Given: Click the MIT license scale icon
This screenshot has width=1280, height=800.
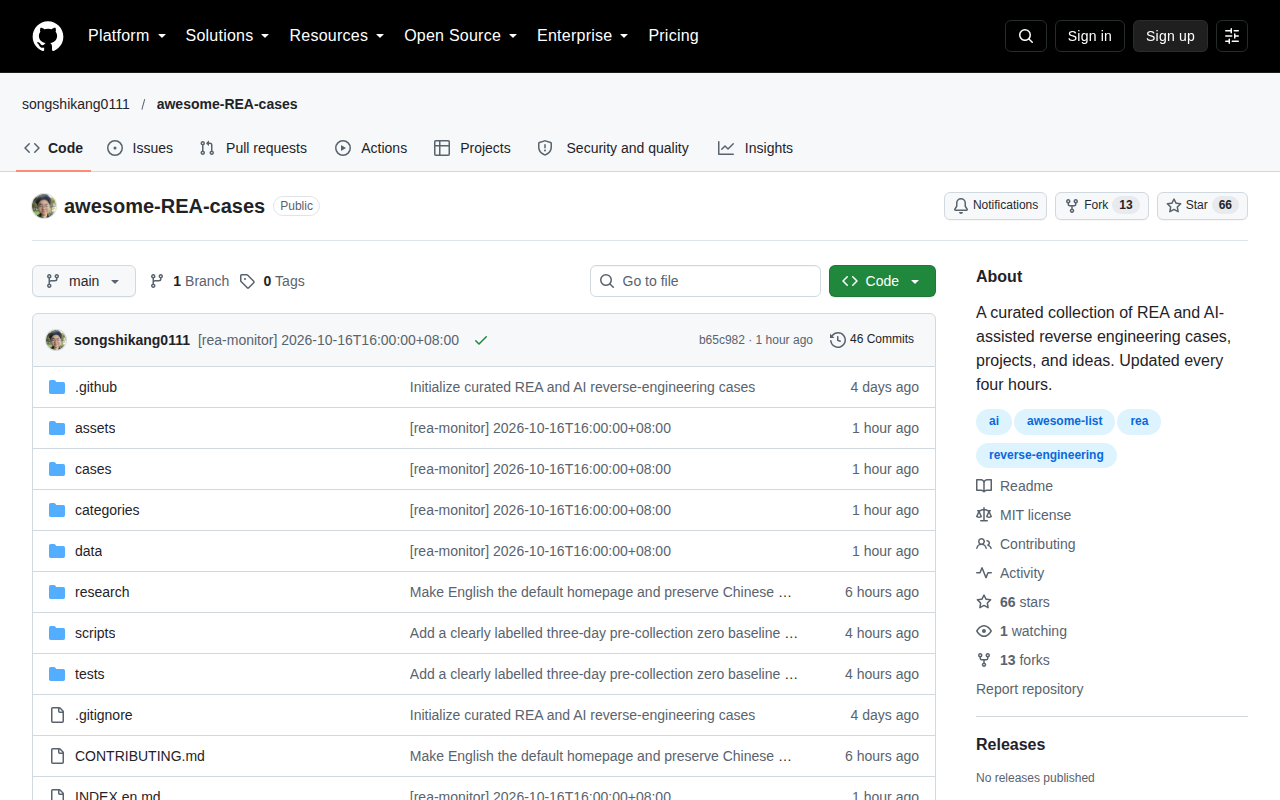Looking at the screenshot, I should click(984, 515).
